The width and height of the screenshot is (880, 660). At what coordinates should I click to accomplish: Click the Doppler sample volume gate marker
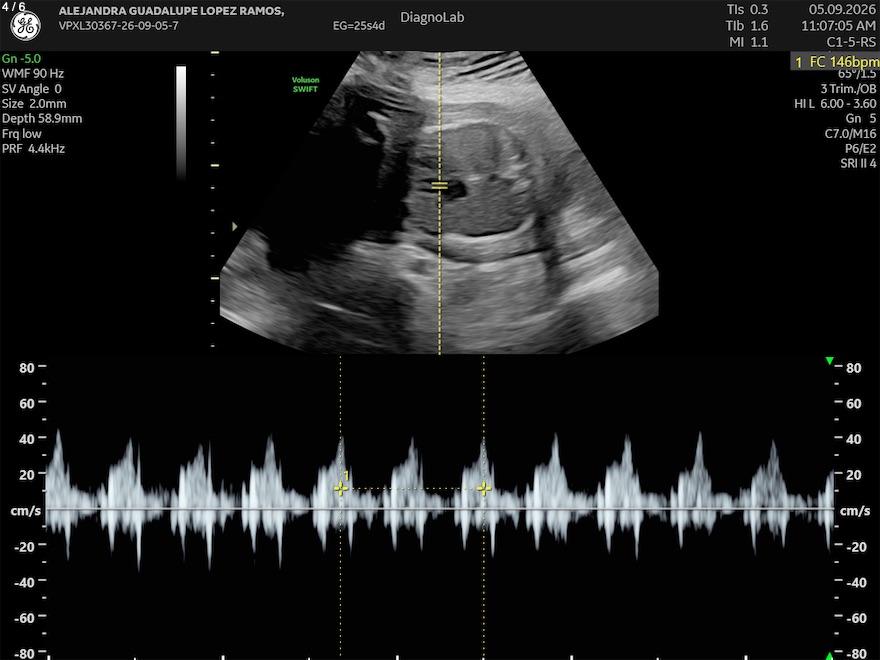coord(439,185)
